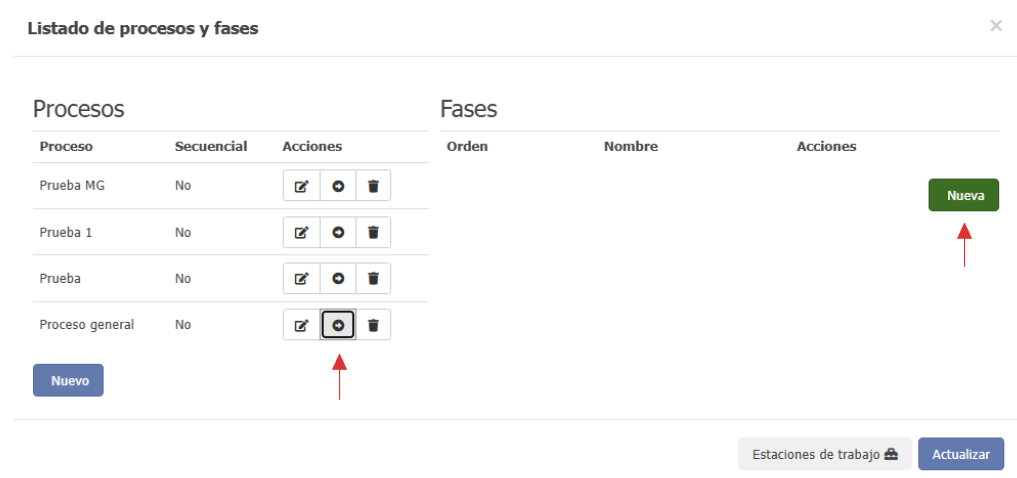Create a new phase with Nueva
The width and height of the screenshot is (1017, 478).
[x=964, y=195]
